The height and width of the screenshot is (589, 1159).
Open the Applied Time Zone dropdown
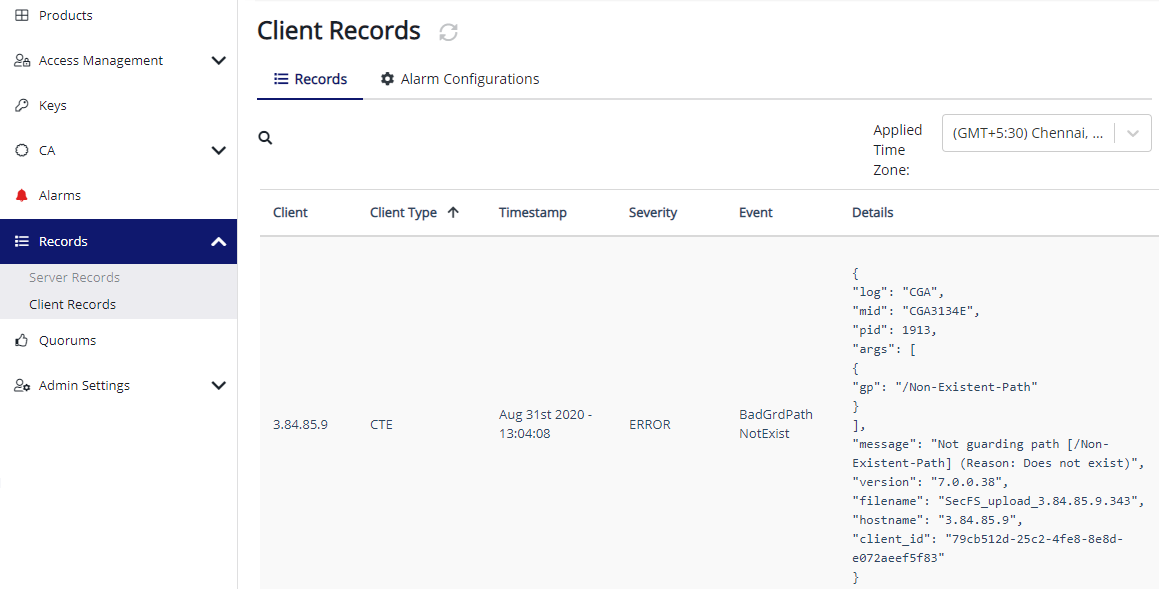pos(1046,132)
